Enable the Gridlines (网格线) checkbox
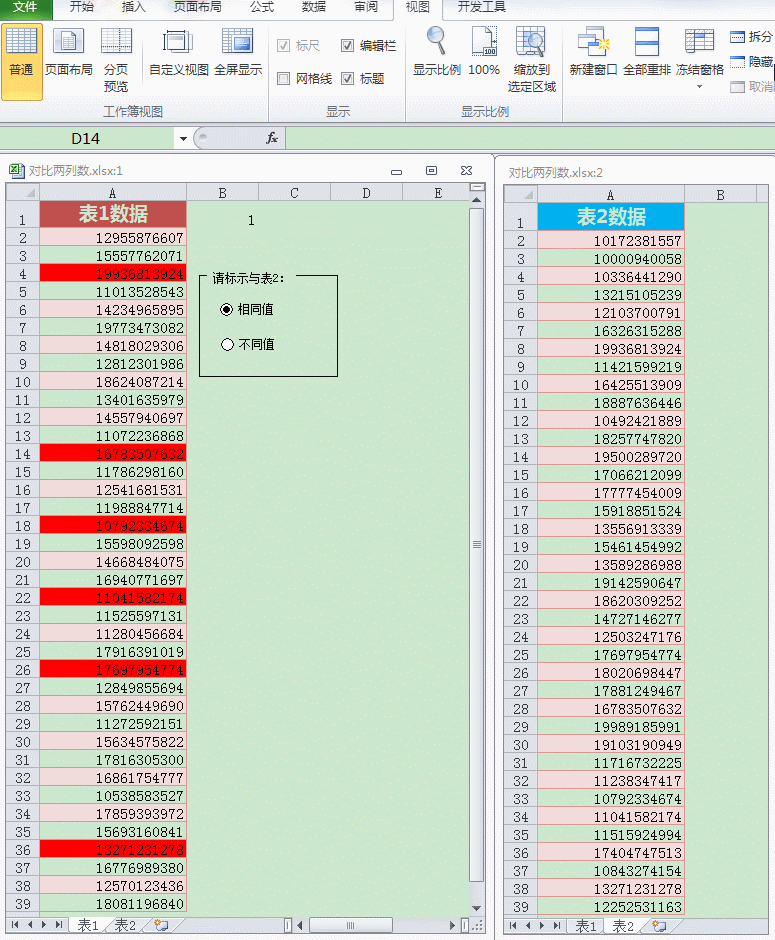 [x=304, y=79]
